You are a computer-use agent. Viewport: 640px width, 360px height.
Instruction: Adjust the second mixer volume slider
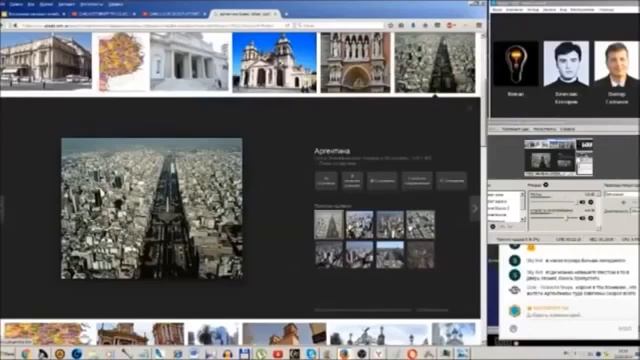point(554,218)
